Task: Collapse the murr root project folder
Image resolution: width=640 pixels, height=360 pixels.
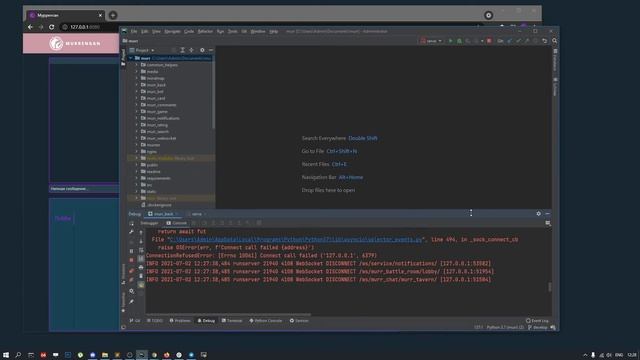Action: pos(131,58)
